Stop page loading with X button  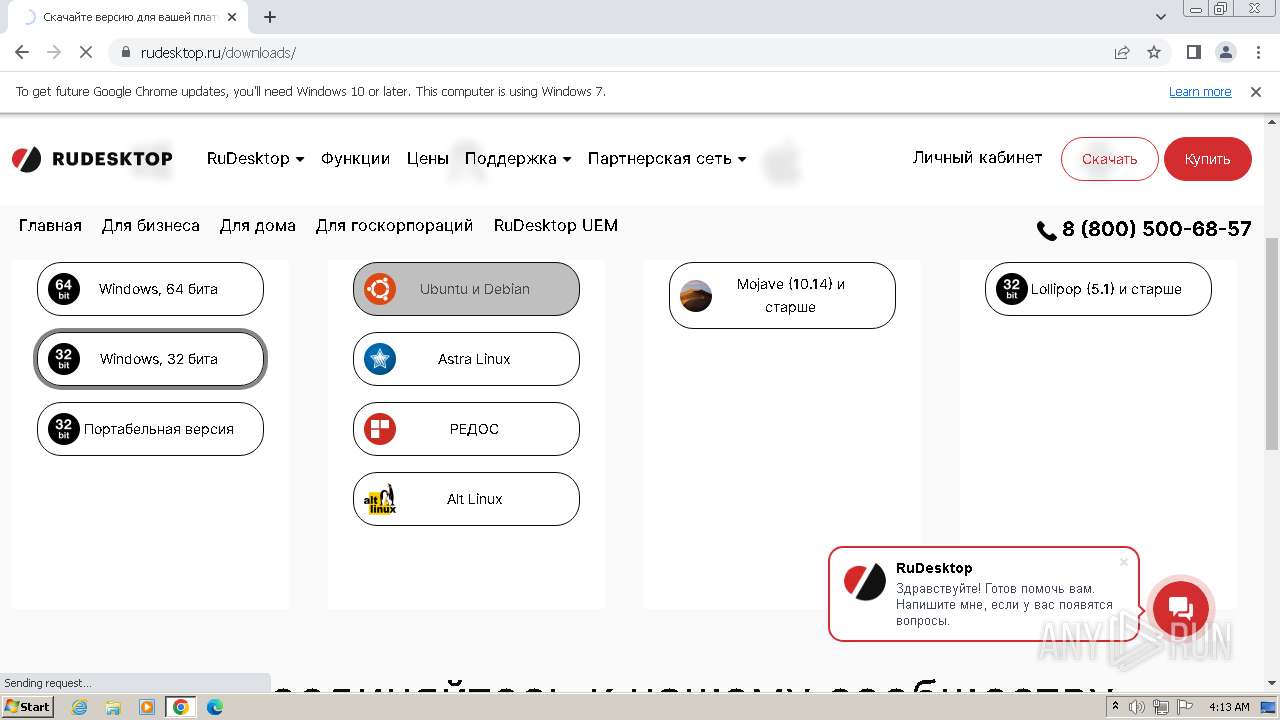tap(86, 52)
